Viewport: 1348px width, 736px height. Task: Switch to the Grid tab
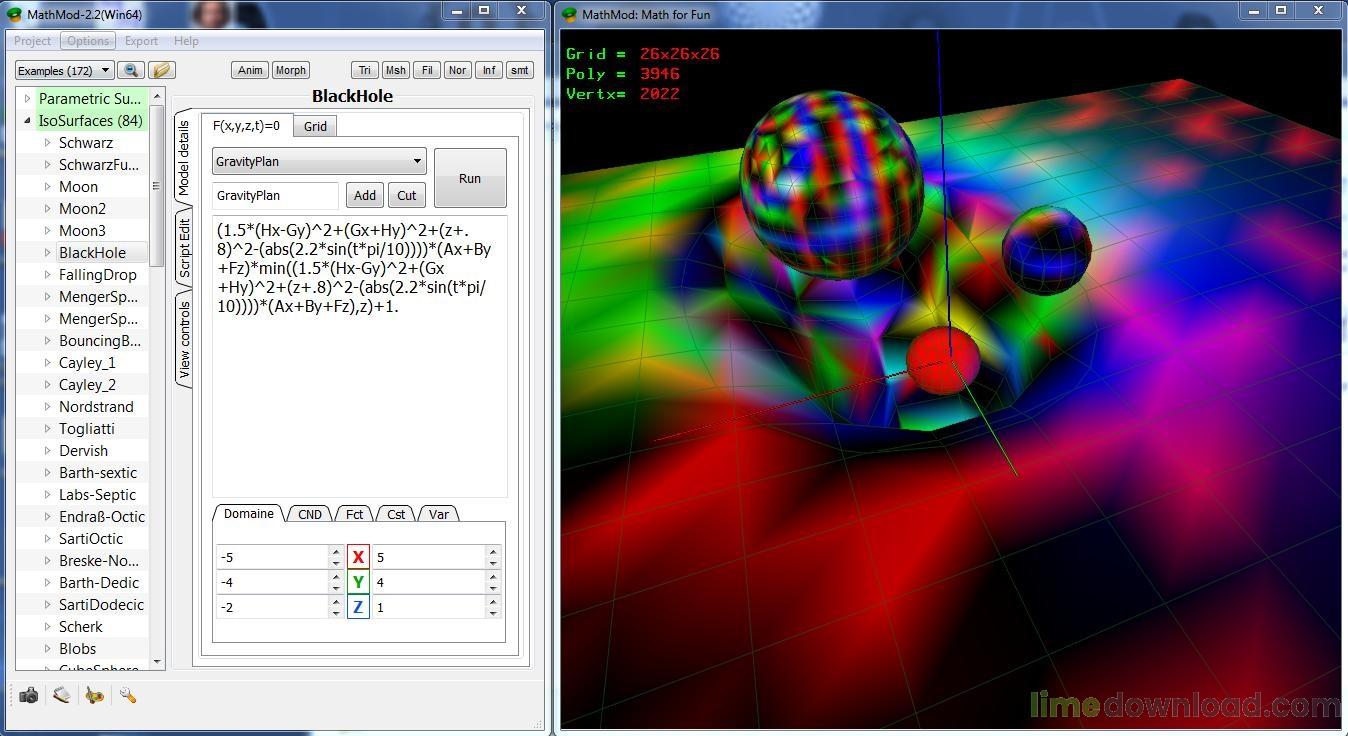pos(315,126)
